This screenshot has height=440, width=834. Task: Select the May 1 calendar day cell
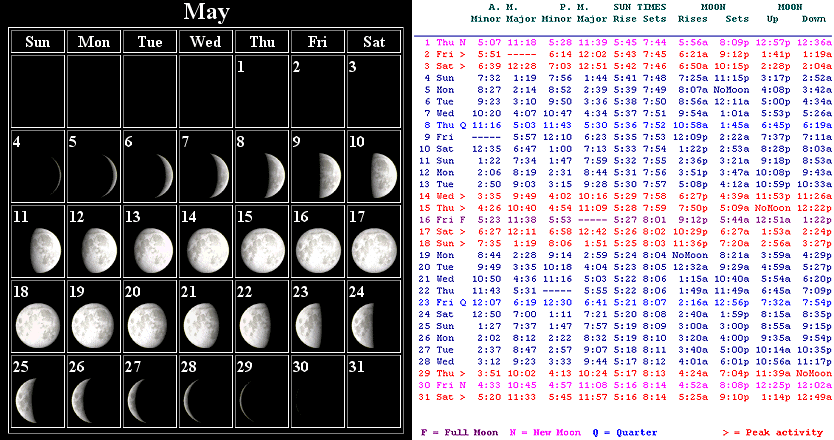pyautogui.click(x=262, y=92)
